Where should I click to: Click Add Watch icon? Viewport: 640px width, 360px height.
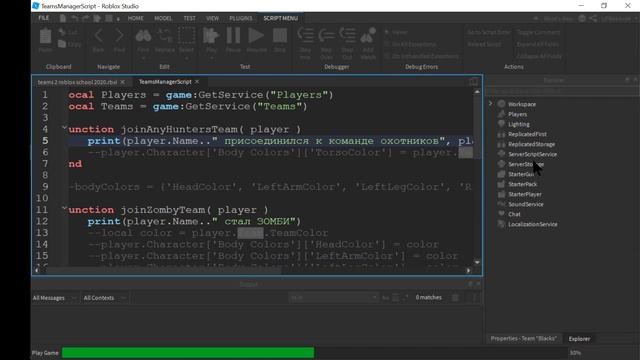368,36
